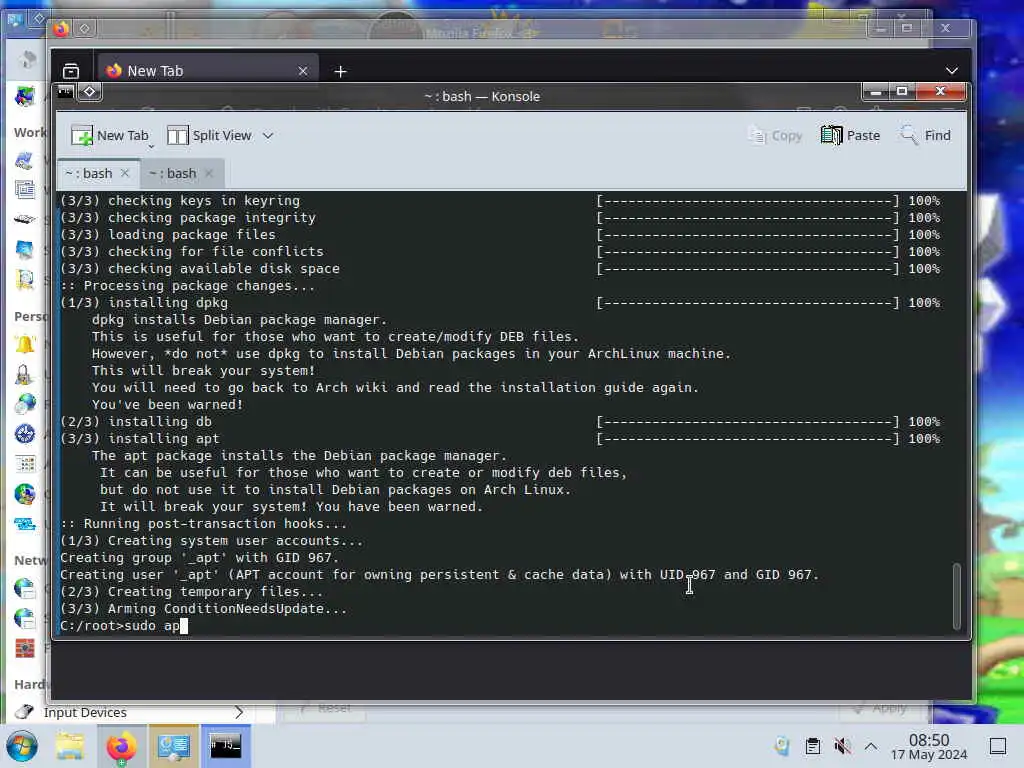1024x768 pixels.
Task: Click the bell notifications icon in Settings sidebar
Action: click(24, 344)
